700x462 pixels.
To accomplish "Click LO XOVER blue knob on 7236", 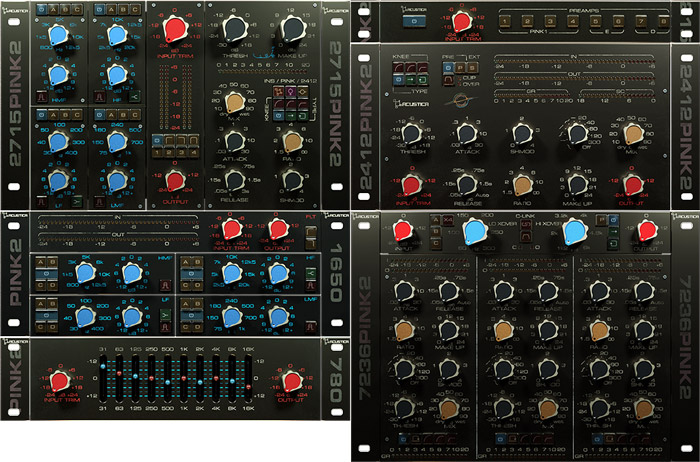I will pos(476,232).
